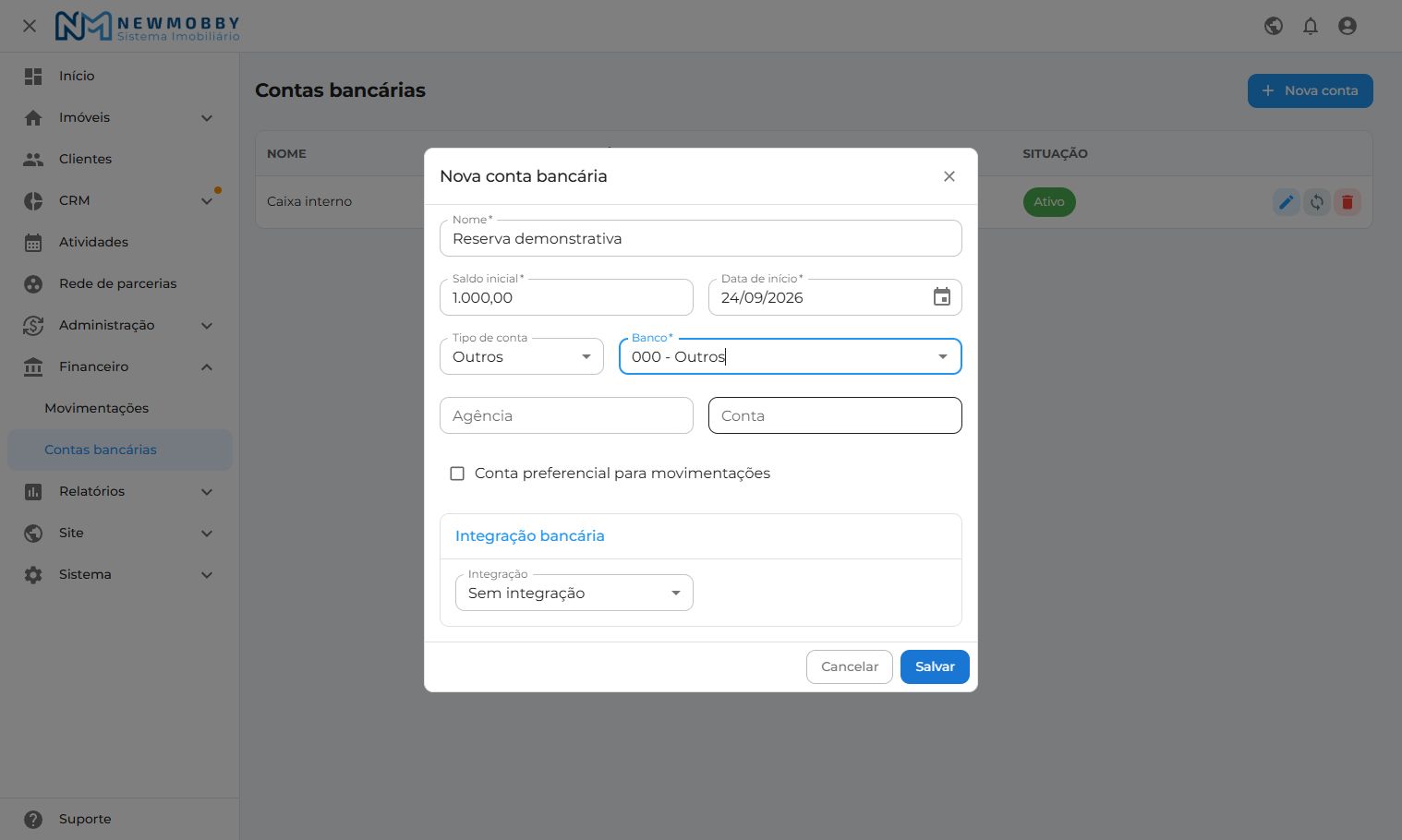Click the Saldo inicial field

(566, 297)
